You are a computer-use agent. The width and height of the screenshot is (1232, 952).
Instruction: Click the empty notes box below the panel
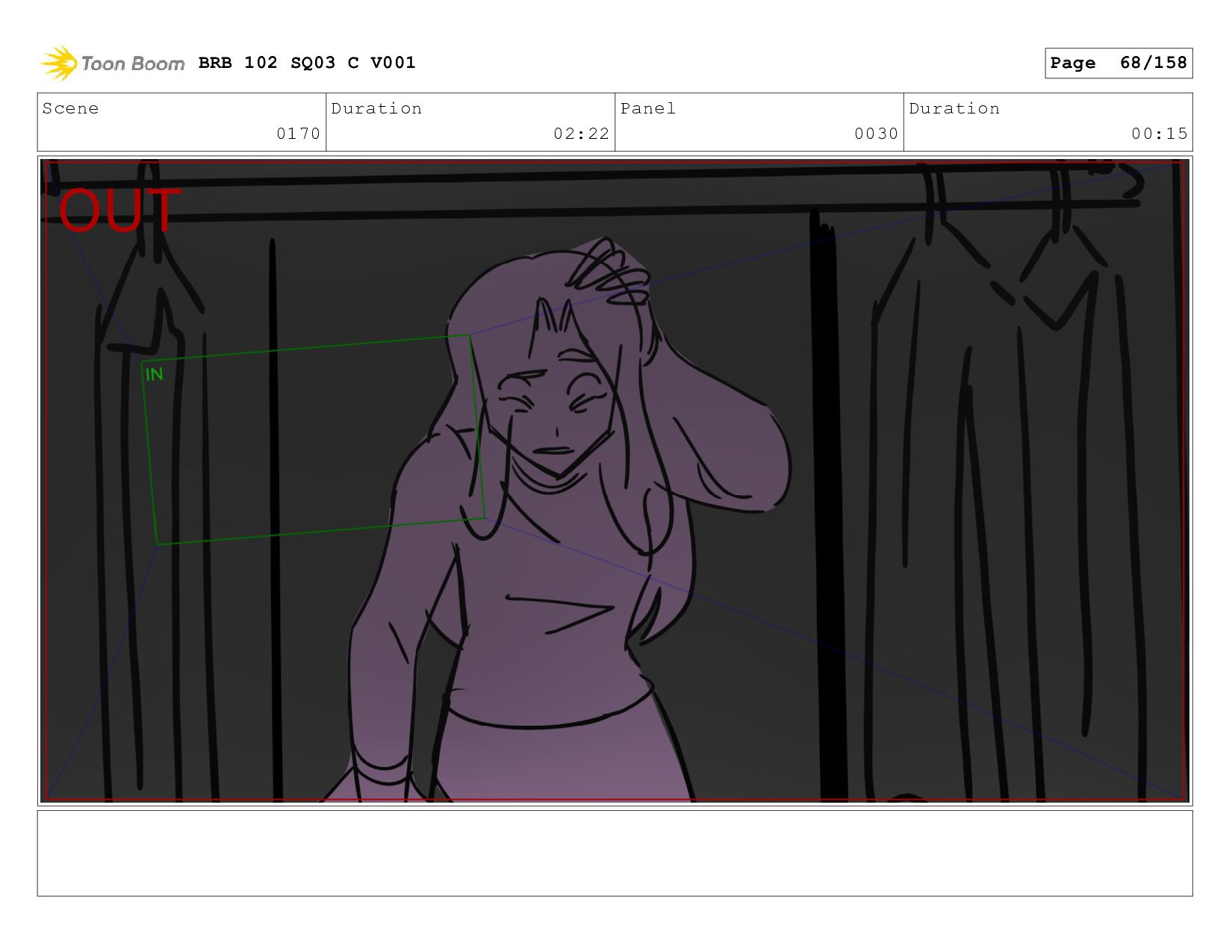615,853
